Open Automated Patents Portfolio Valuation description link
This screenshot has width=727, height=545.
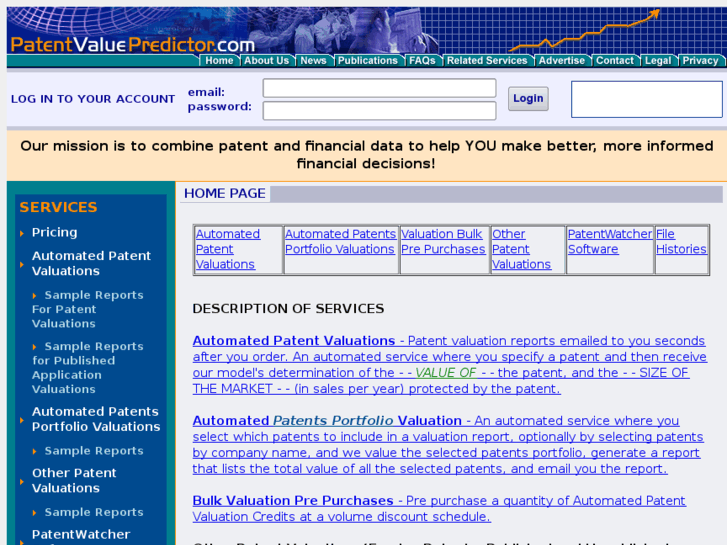click(x=448, y=444)
